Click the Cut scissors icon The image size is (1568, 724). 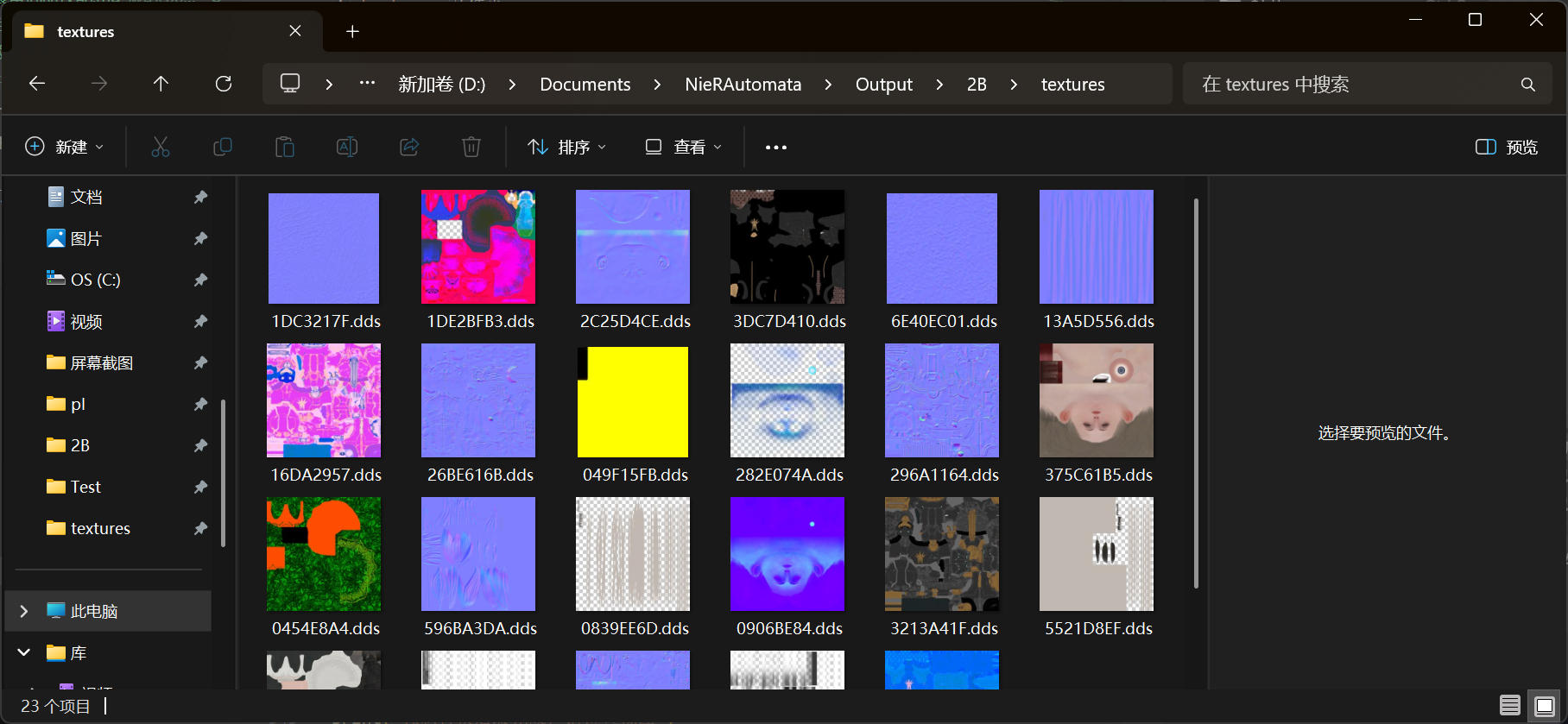pos(161,148)
